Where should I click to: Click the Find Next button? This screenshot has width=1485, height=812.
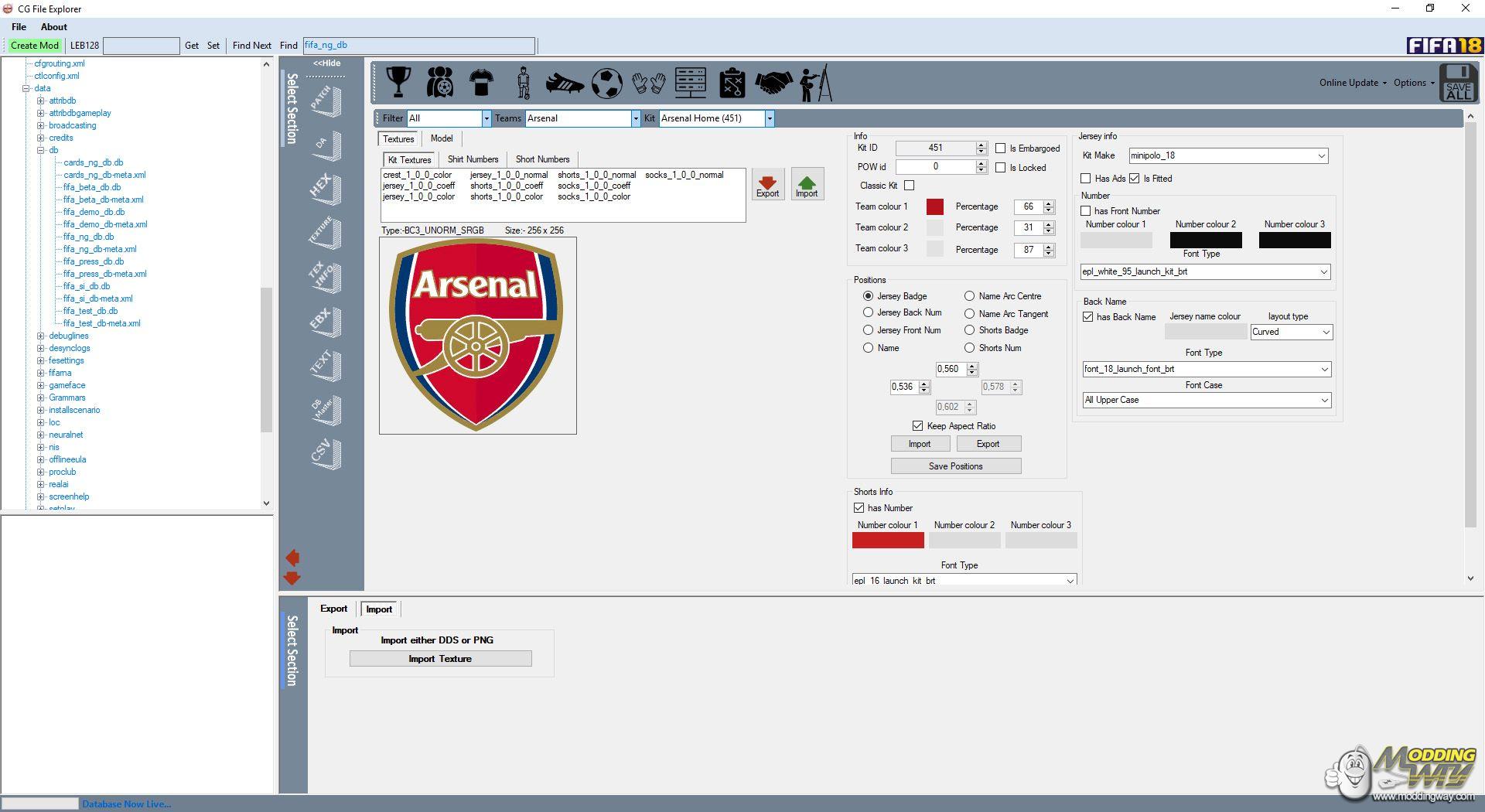252,46
